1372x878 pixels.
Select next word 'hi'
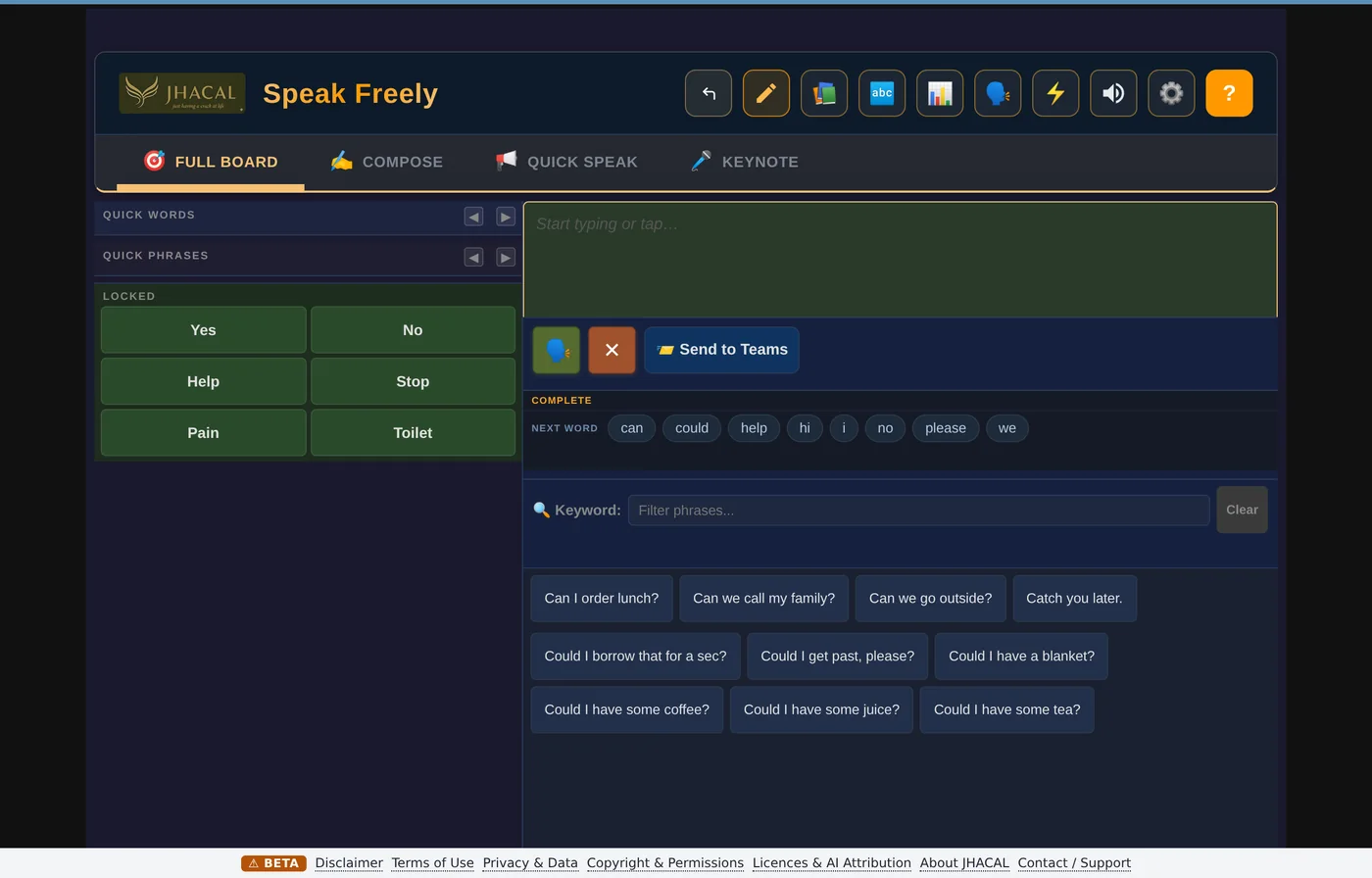click(805, 428)
